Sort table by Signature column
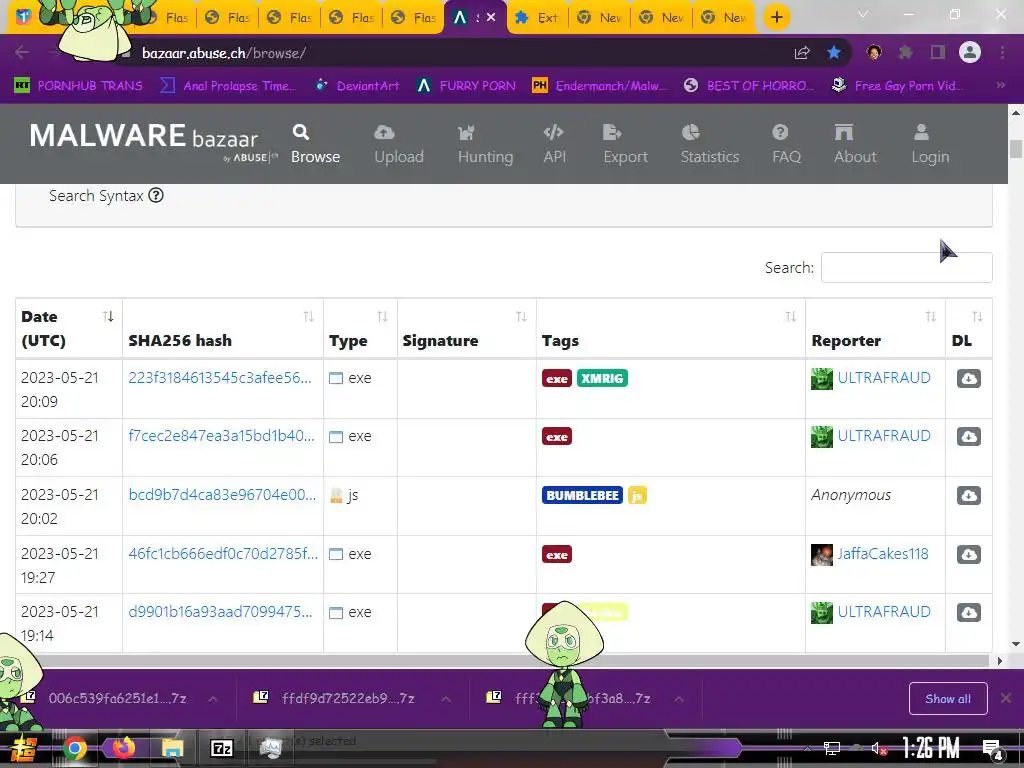 [466, 328]
